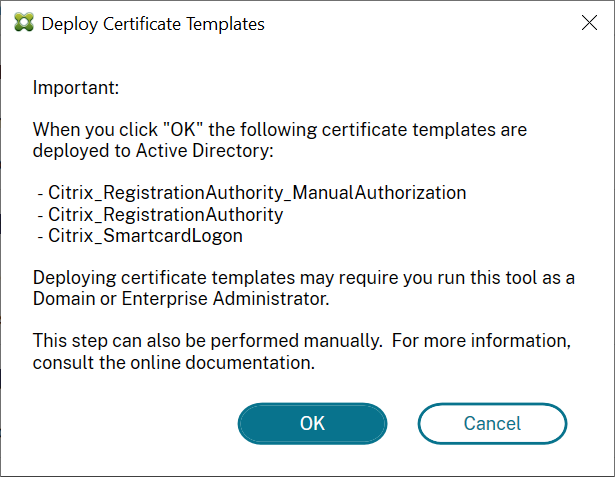The image size is (615, 477).
Task: Click the sentence starting "When you click"
Action: click(x=280, y=130)
